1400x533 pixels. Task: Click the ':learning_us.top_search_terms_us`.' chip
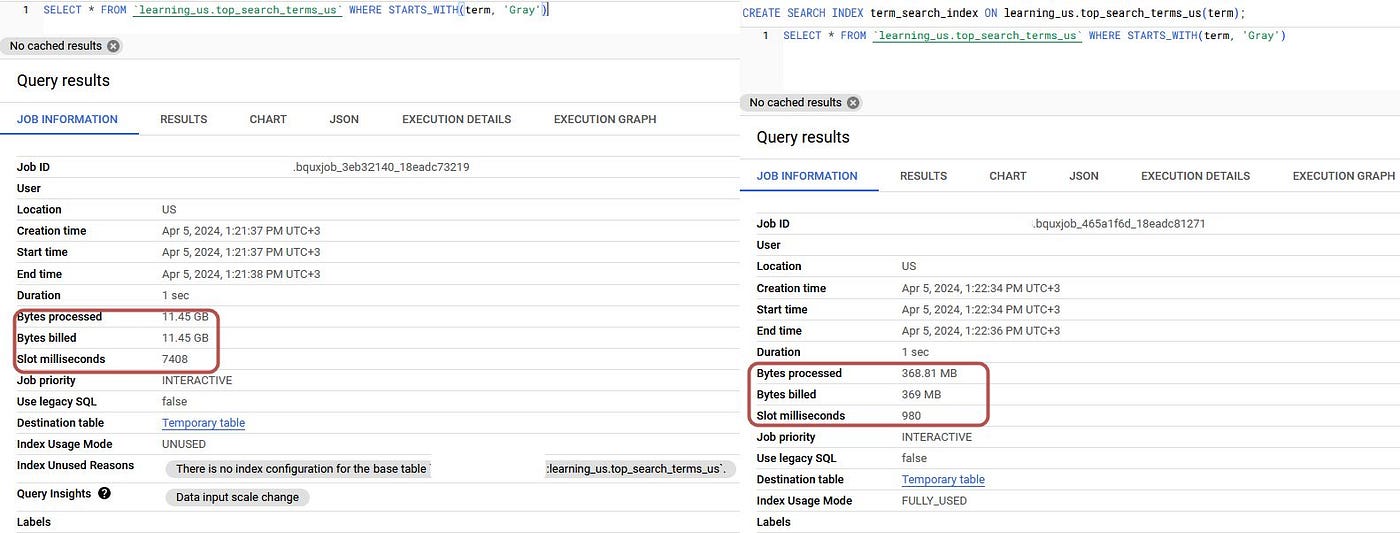(x=640, y=469)
